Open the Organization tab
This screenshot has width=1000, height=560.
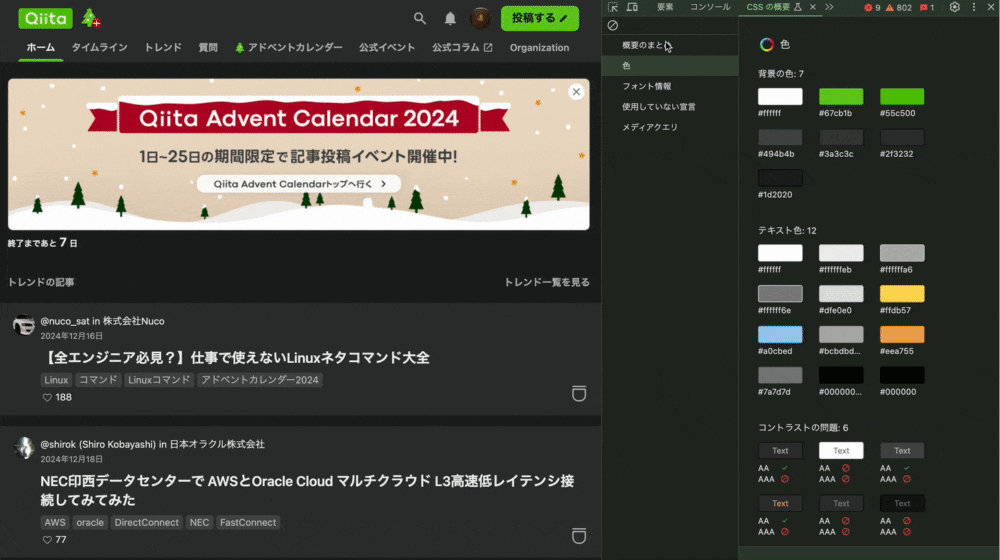click(x=539, y=48)
